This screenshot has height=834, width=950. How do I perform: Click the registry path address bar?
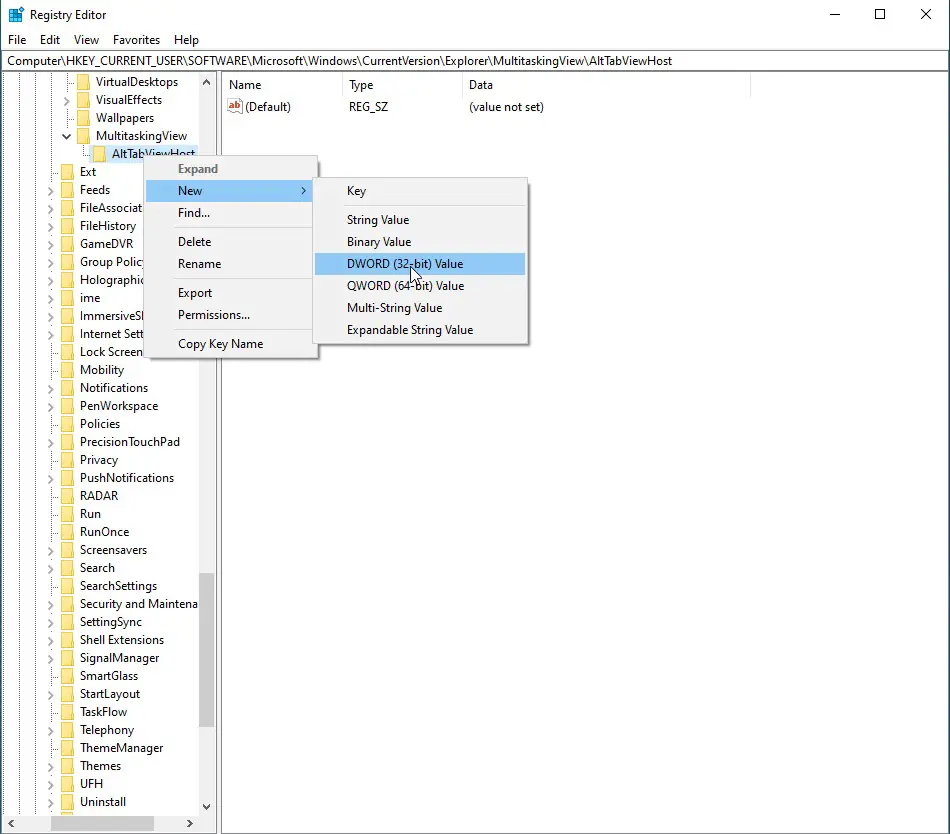(475, 61)
